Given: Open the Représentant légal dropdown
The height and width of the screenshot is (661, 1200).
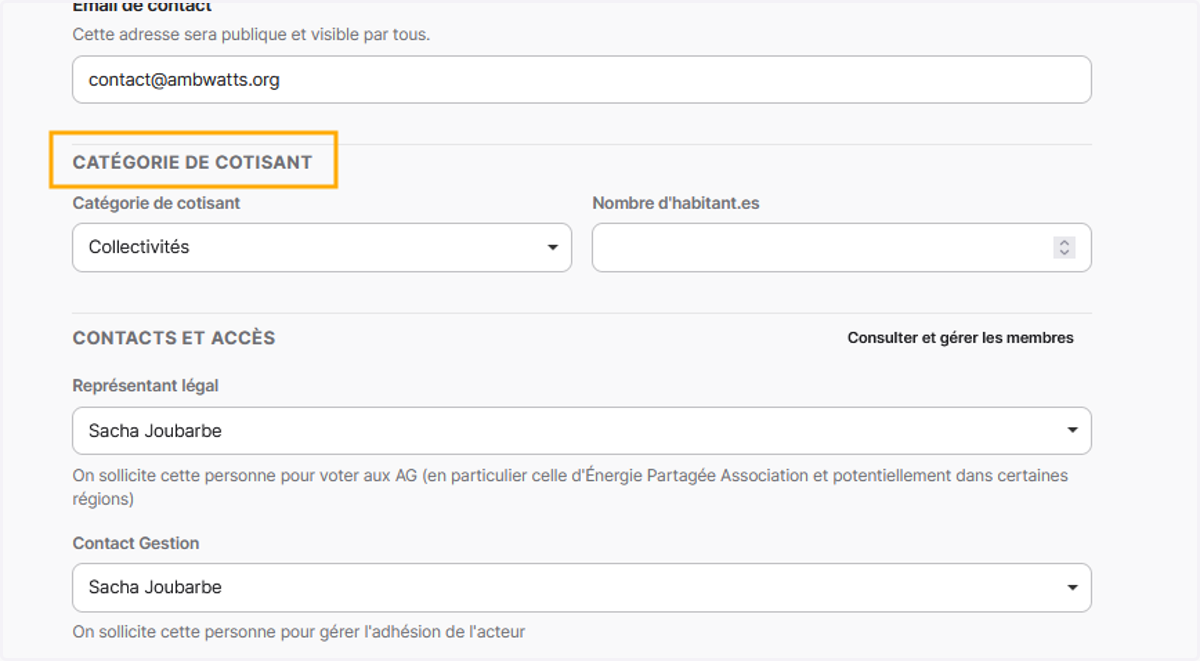Looking at the screenshot, I should coord(581,431).
